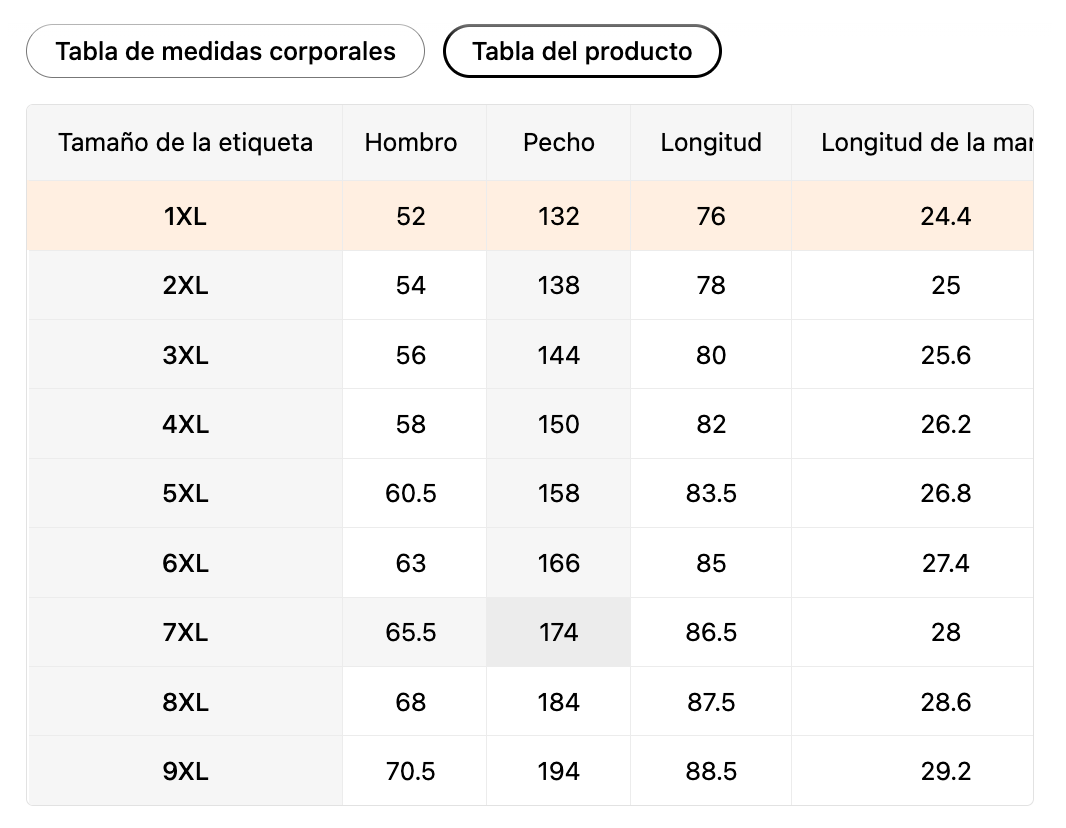Screen dimensions: 1066x828
Task: Click the 132 chest value for 1XL
Action: pos(558,216)
